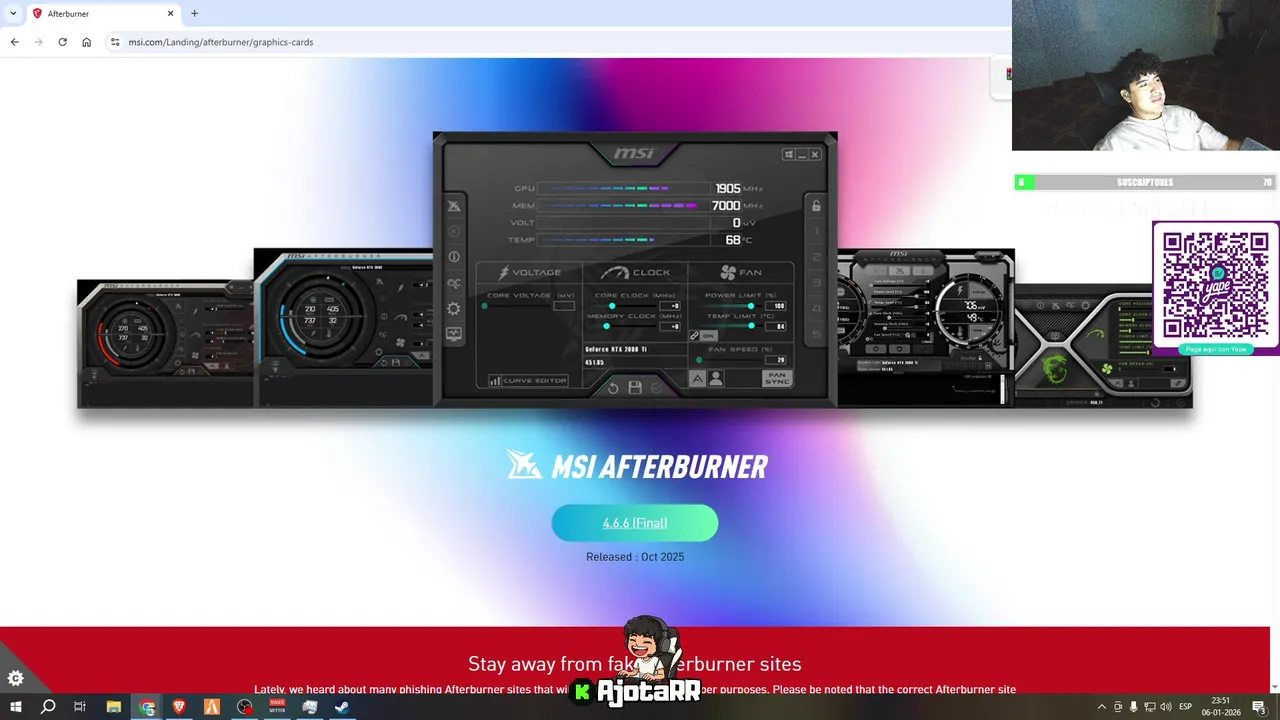Image resolution: width=1280 pixels, height=720 pixels.
Task: Click the Fan Sync button in preview
Action: (777, 378)
